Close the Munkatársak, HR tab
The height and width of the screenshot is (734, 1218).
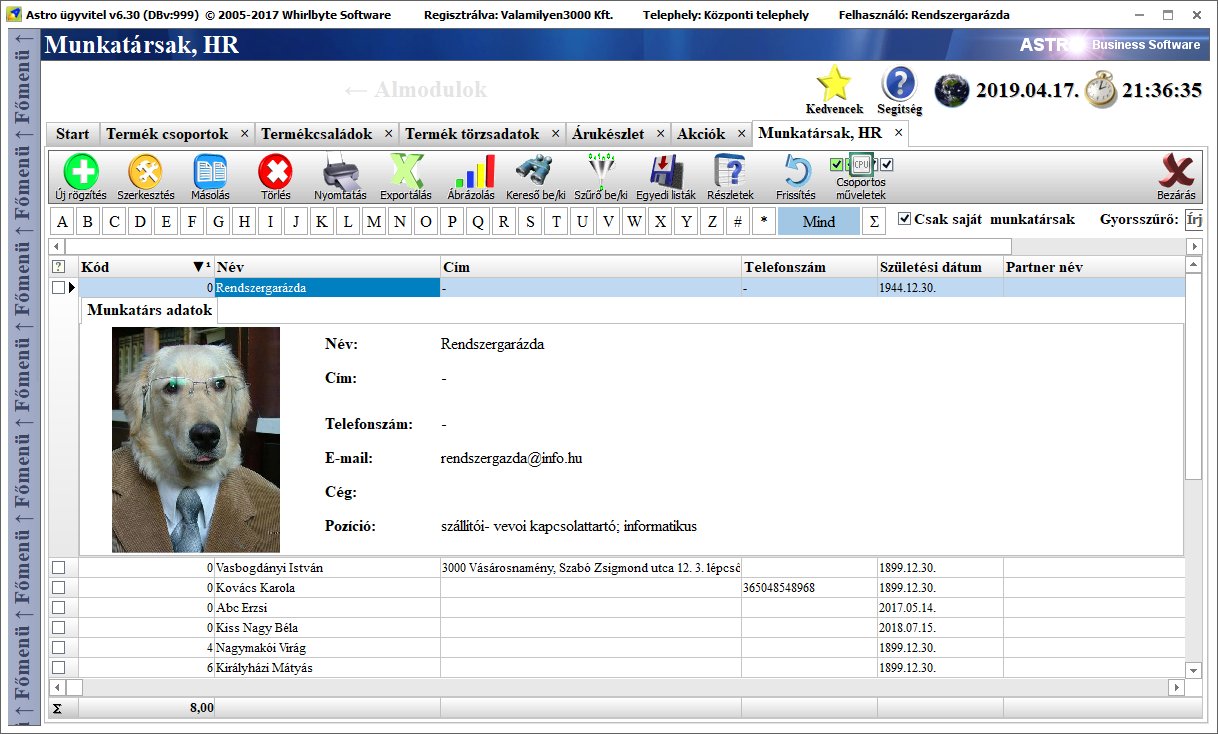pyautogui.click(x=898, y=132)
